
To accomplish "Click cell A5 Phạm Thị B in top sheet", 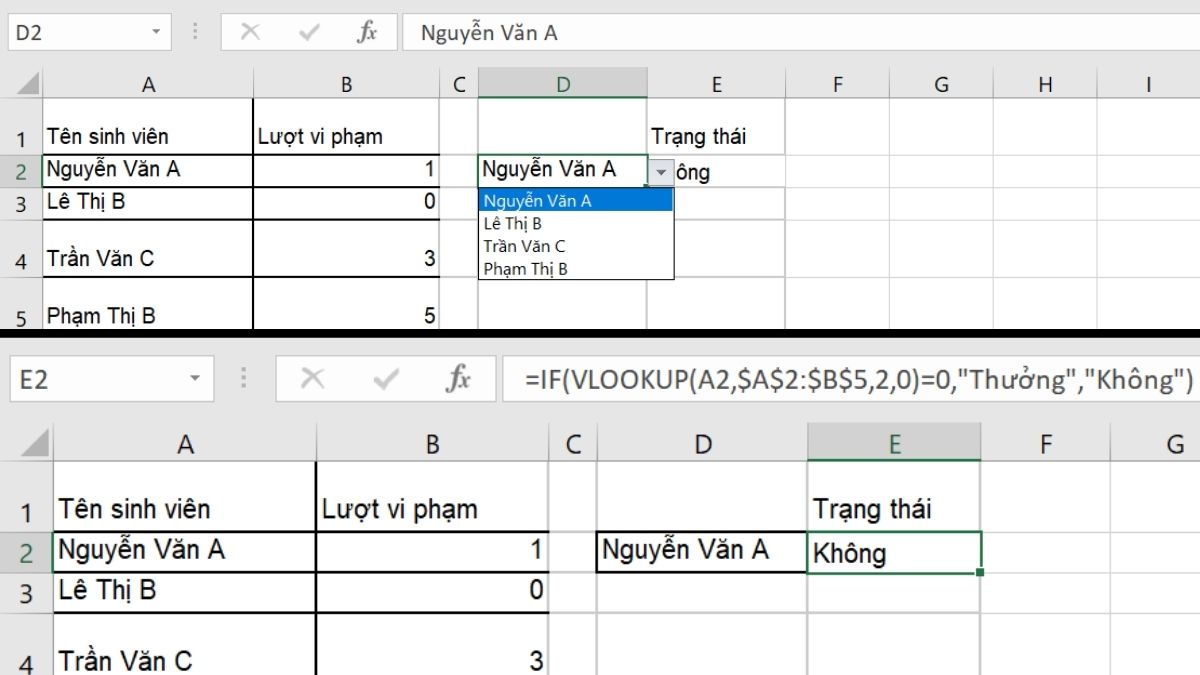I will pyautogui.click(x=148, y=304).
